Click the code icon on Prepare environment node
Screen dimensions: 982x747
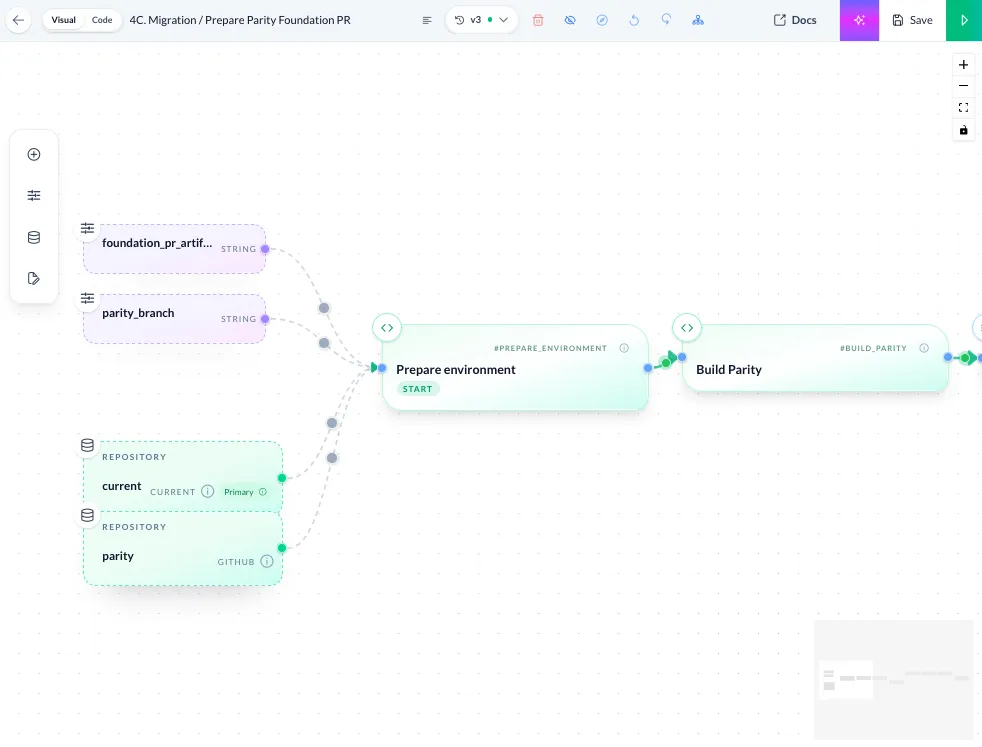[x=387, y=327]
